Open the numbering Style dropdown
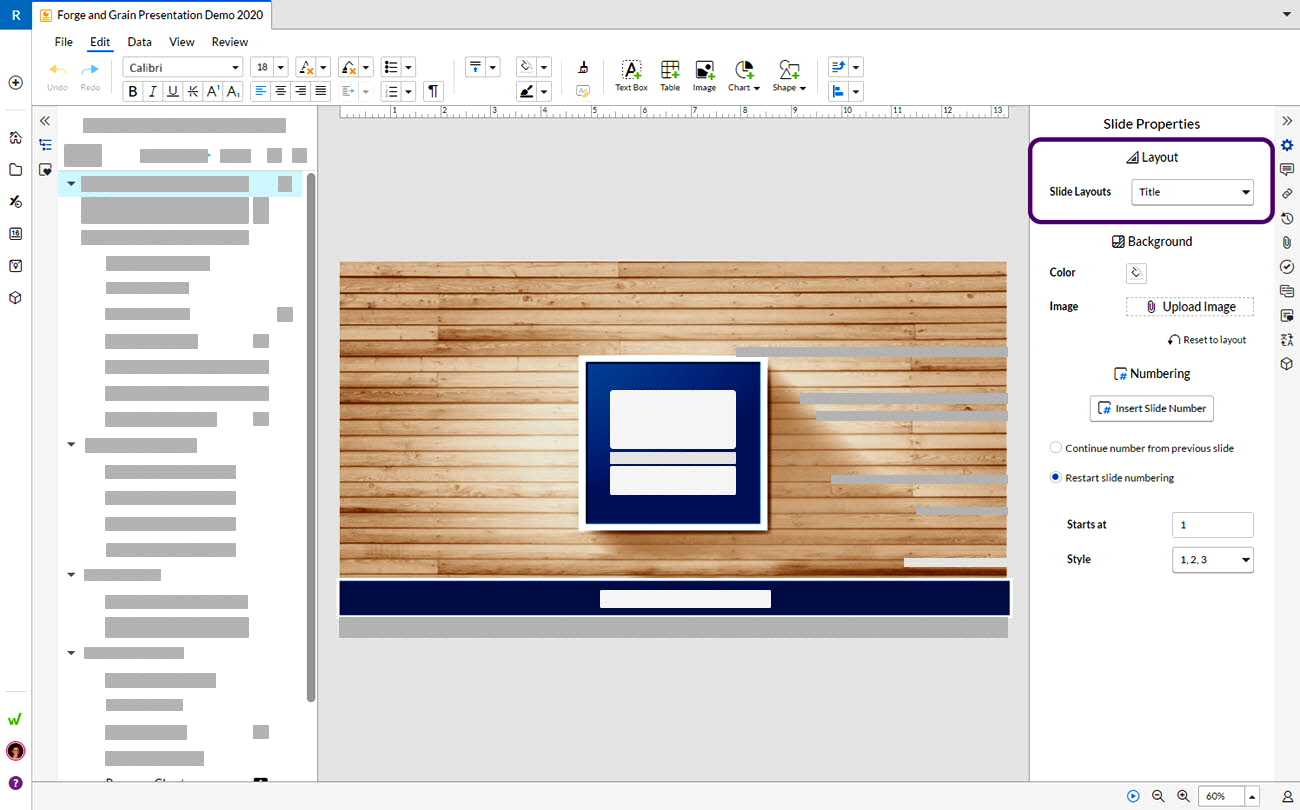This screenshot has height=810, width=1300. (x=1212, y=560)
